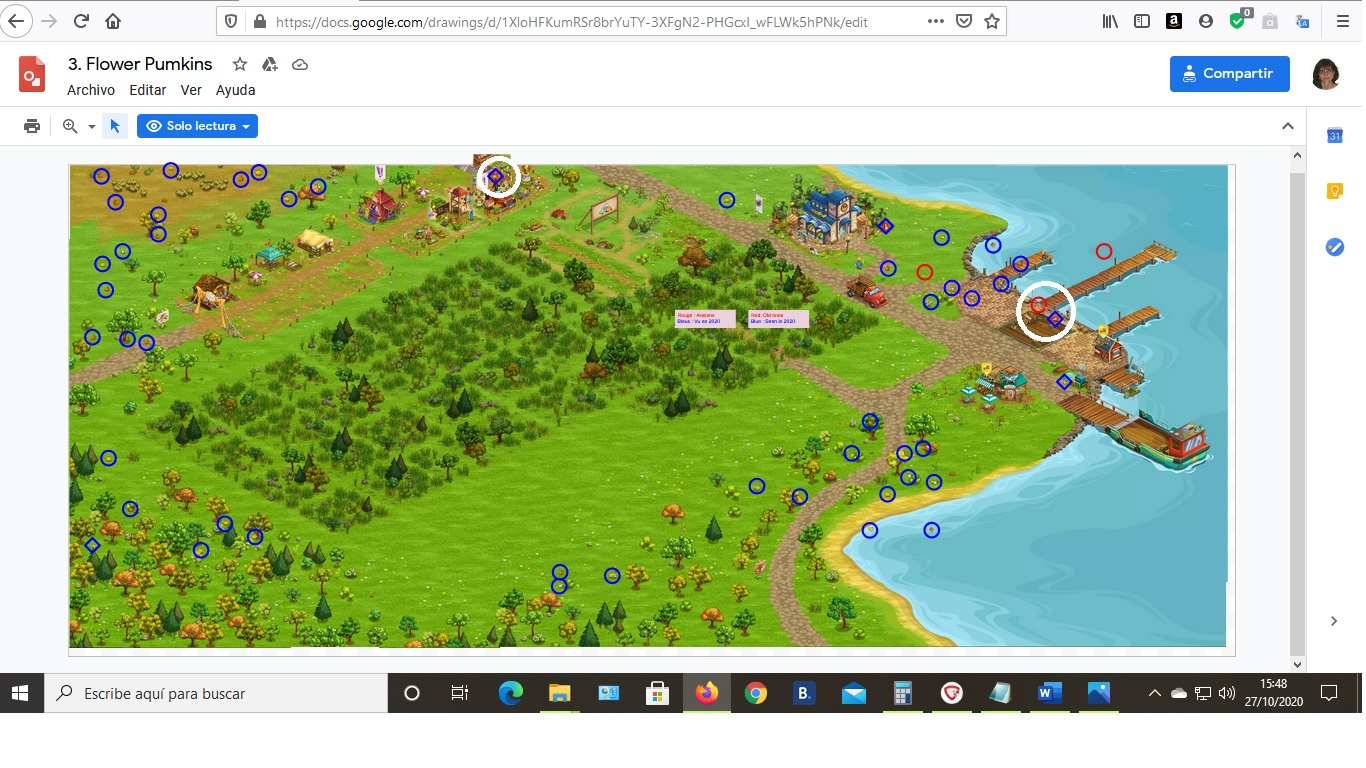Open the Editar menu
Screen dimensions: 1366x768
[148, 90]
